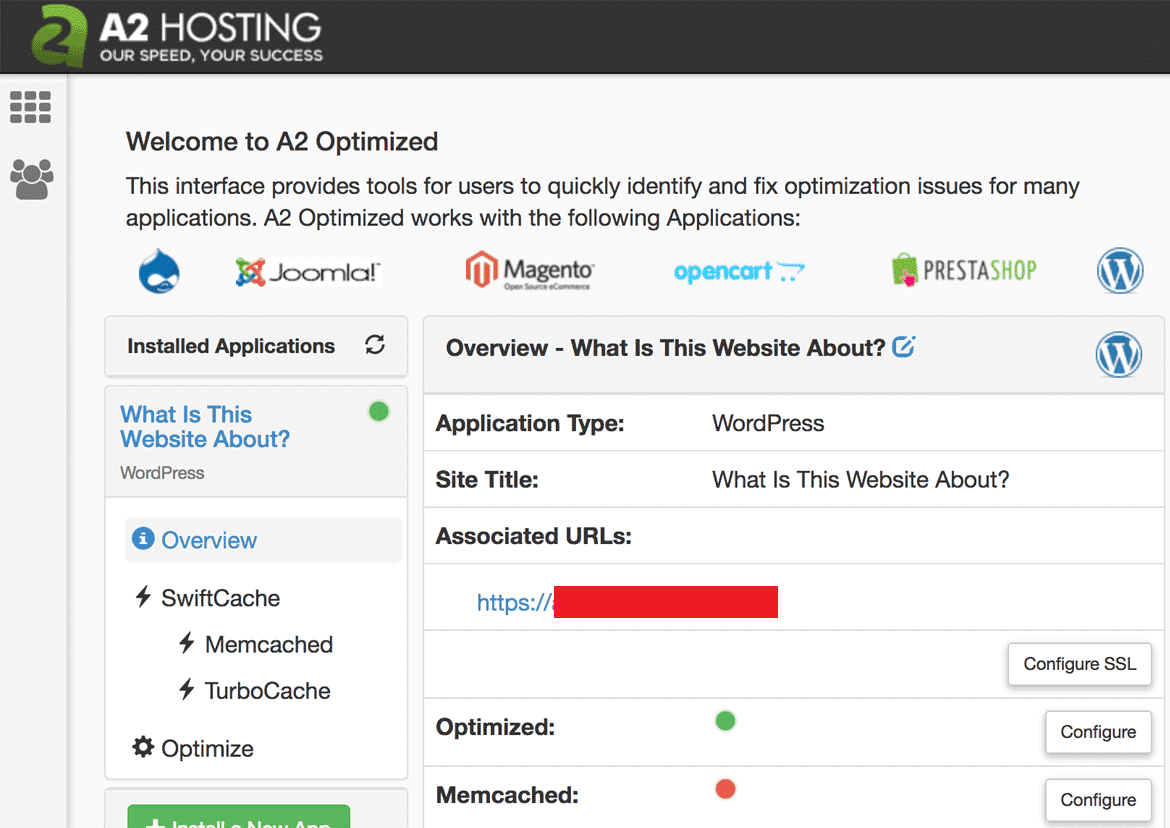Image resolution: width=1170 pixels, height=828 pixels.
Task: Click Configure button in Memcached row
Action: (1098, 800)
